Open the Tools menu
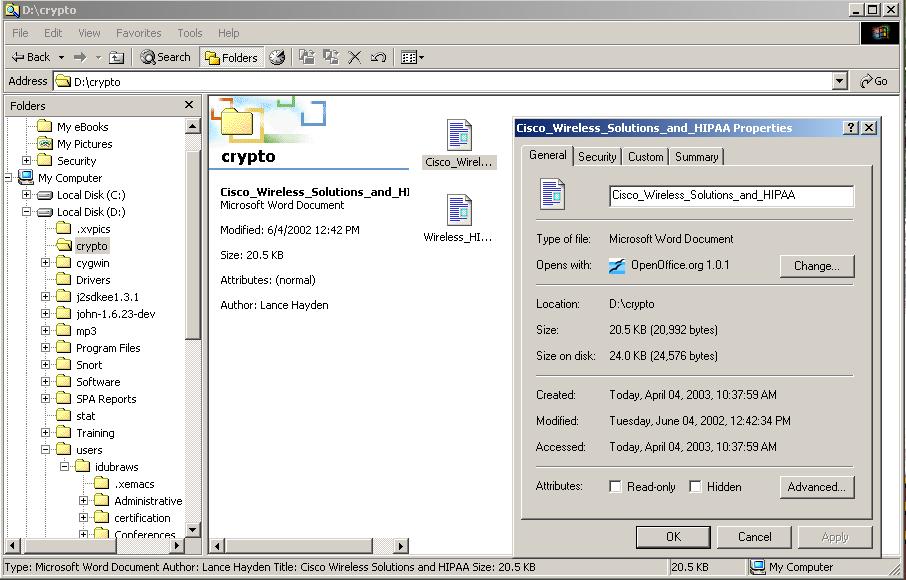 tap(190, 33)
